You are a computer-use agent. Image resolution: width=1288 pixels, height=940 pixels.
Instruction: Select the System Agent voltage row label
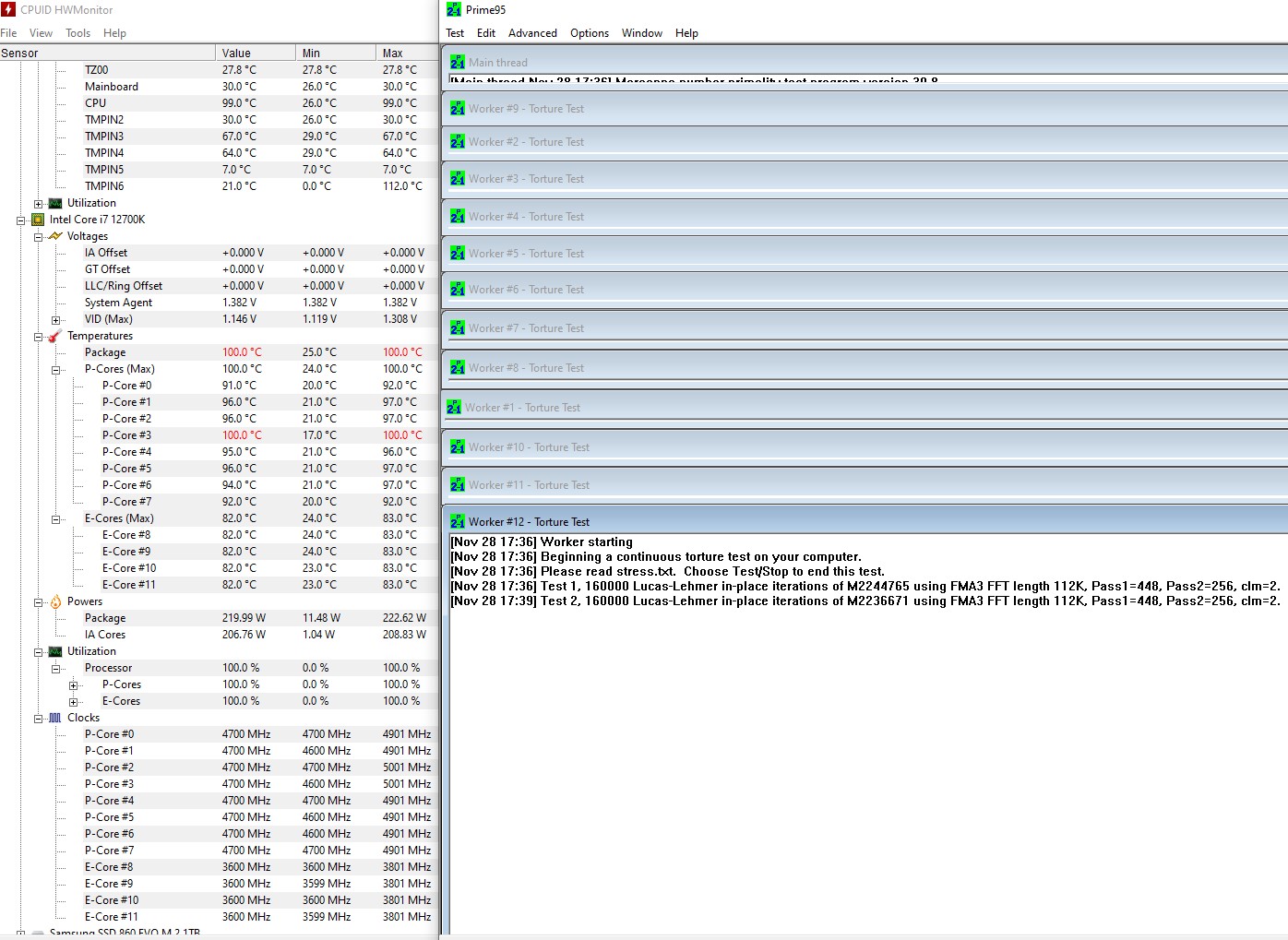[x=119, y=303]
